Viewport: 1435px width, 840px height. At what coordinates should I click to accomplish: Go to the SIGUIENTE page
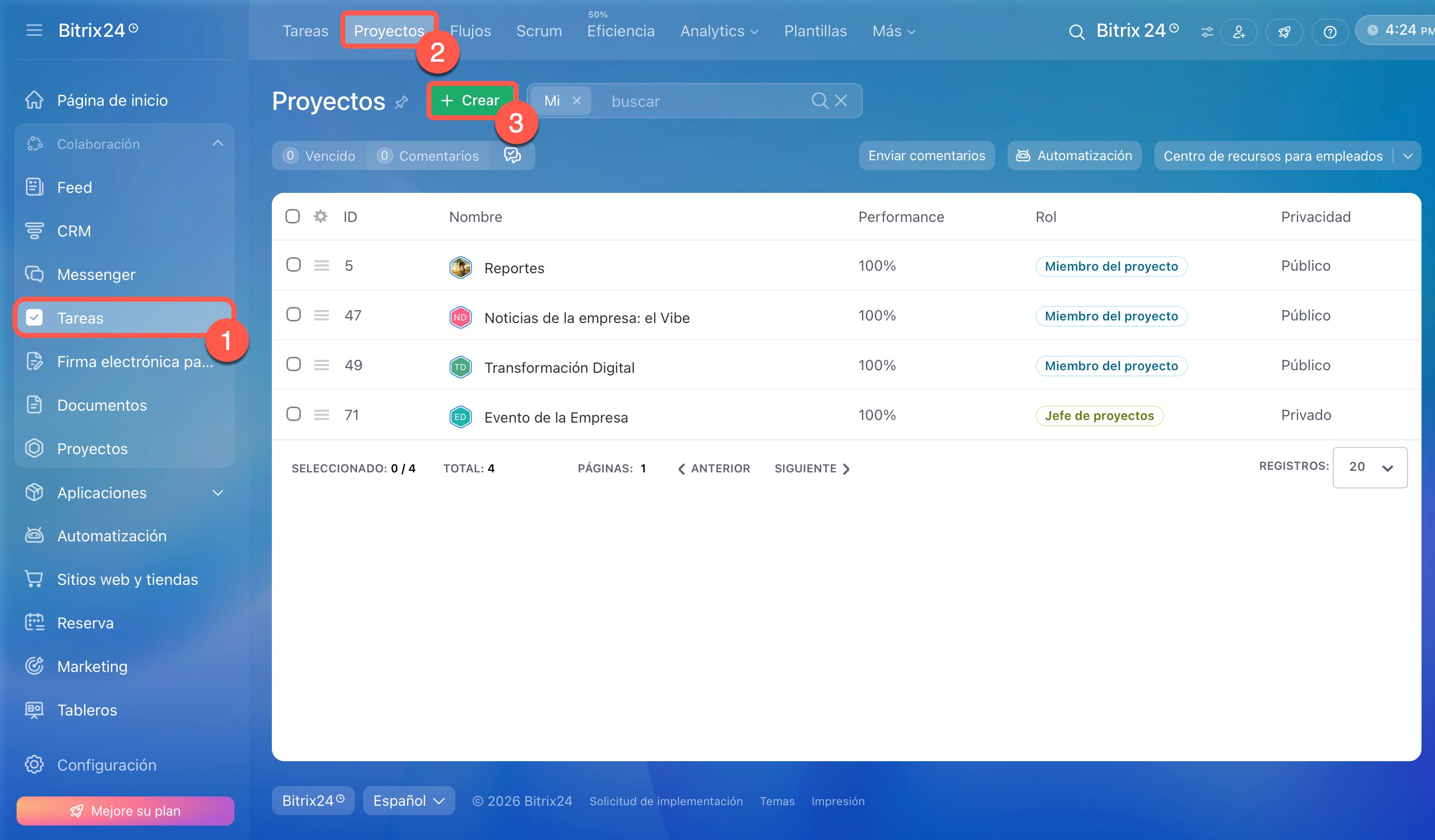812,468
